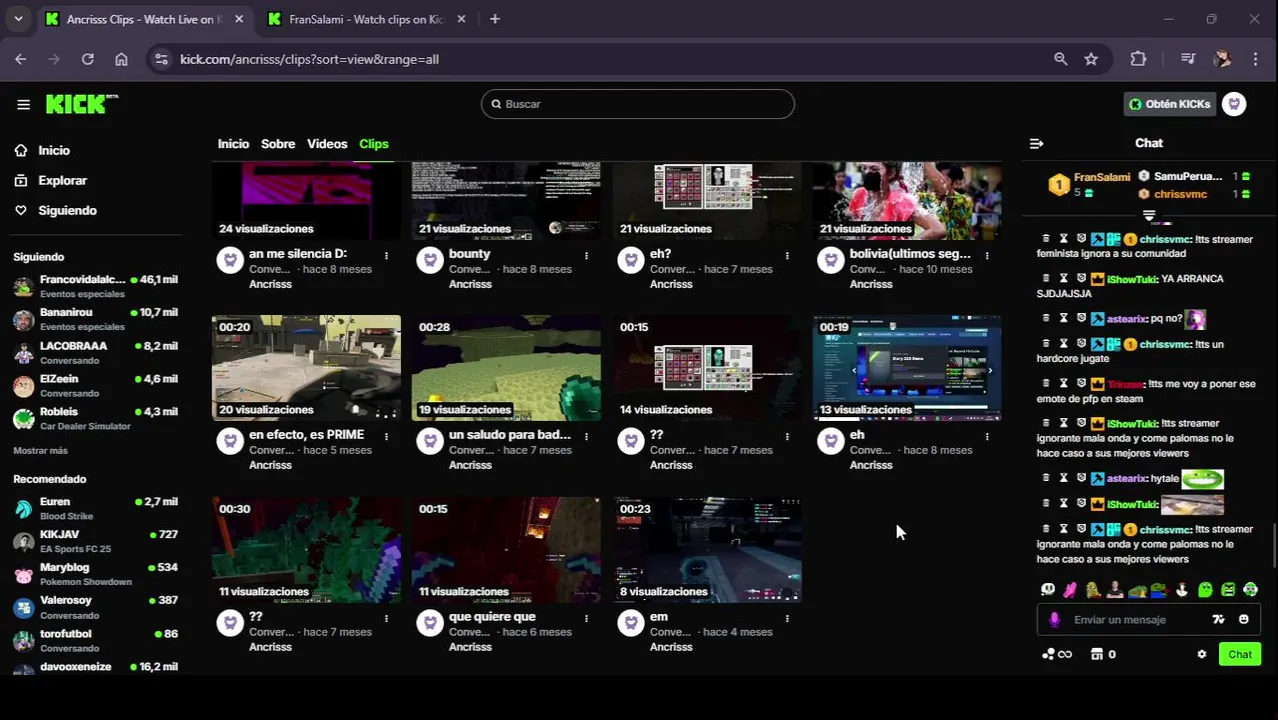Delete iShowTuki's YA ARRANCA message with trash icon
The image size is (1278, 720).
tap(1046, 279)
